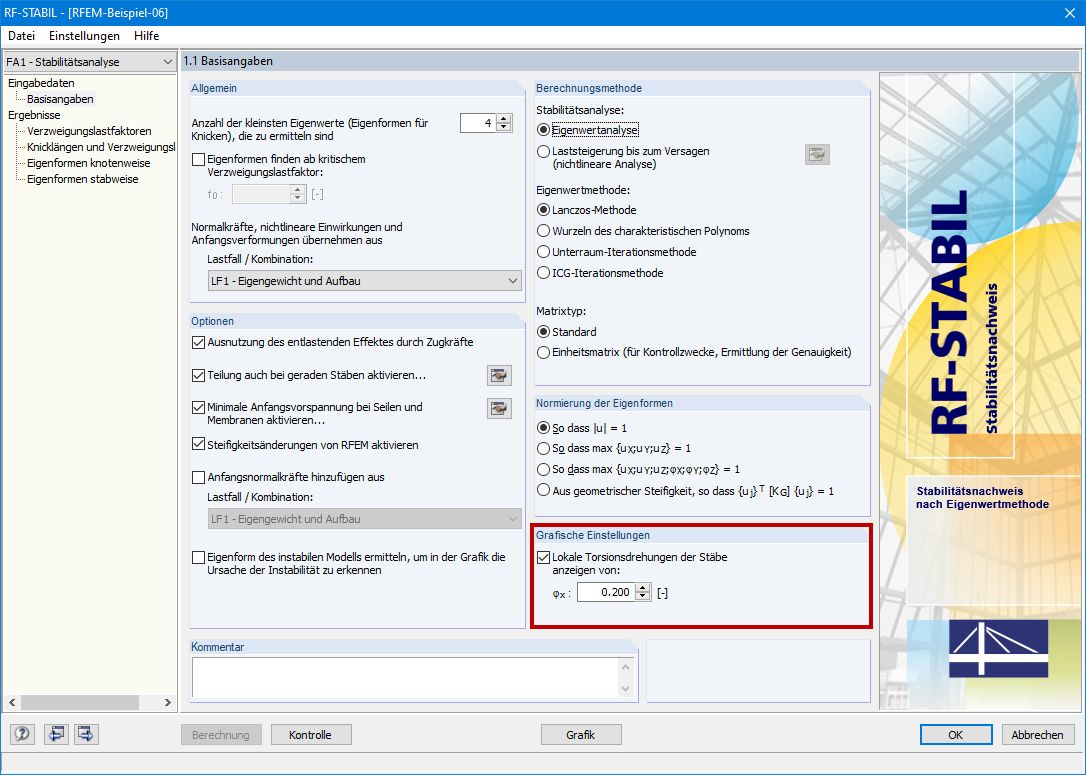This screenshot has width=1086, height=775.
Task: Open LF1 Eigengewicht und Aufbau load case dropdown
Action: coord(364,281)
